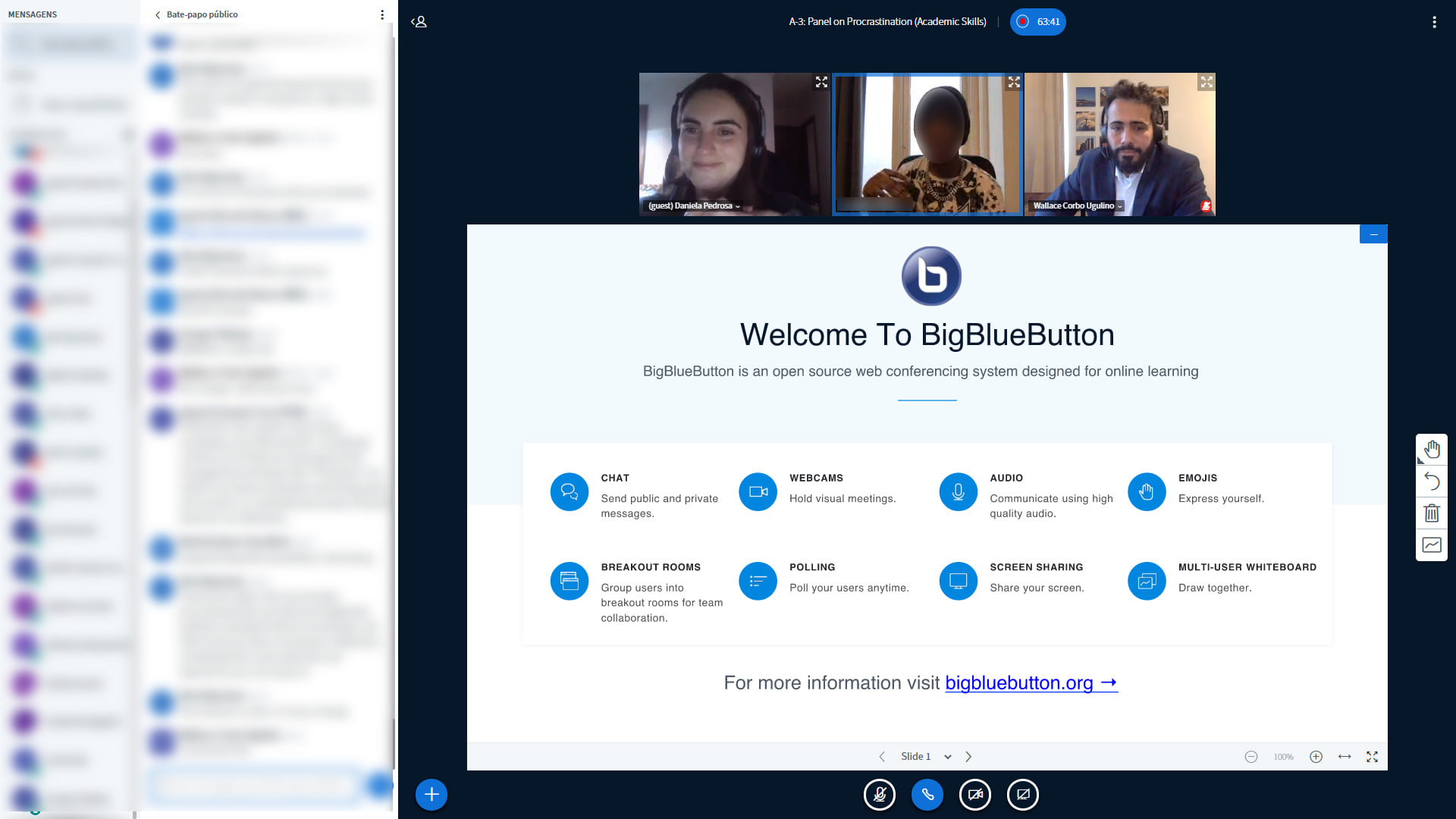Click the Audio feature icon
The image size is (1456, 819).
[x=959, y=492]
